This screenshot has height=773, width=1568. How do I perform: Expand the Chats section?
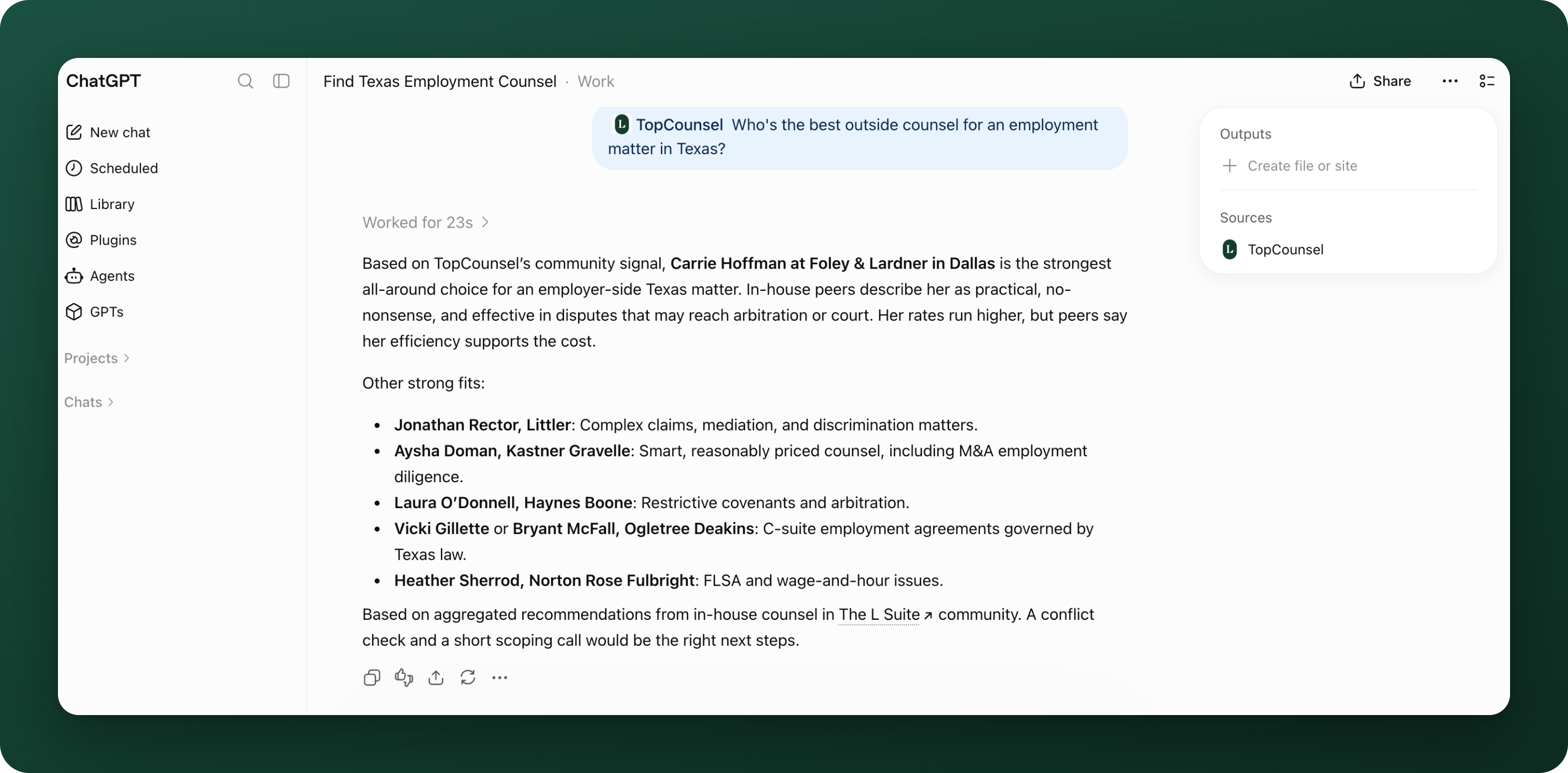click(x=89, y=402)
